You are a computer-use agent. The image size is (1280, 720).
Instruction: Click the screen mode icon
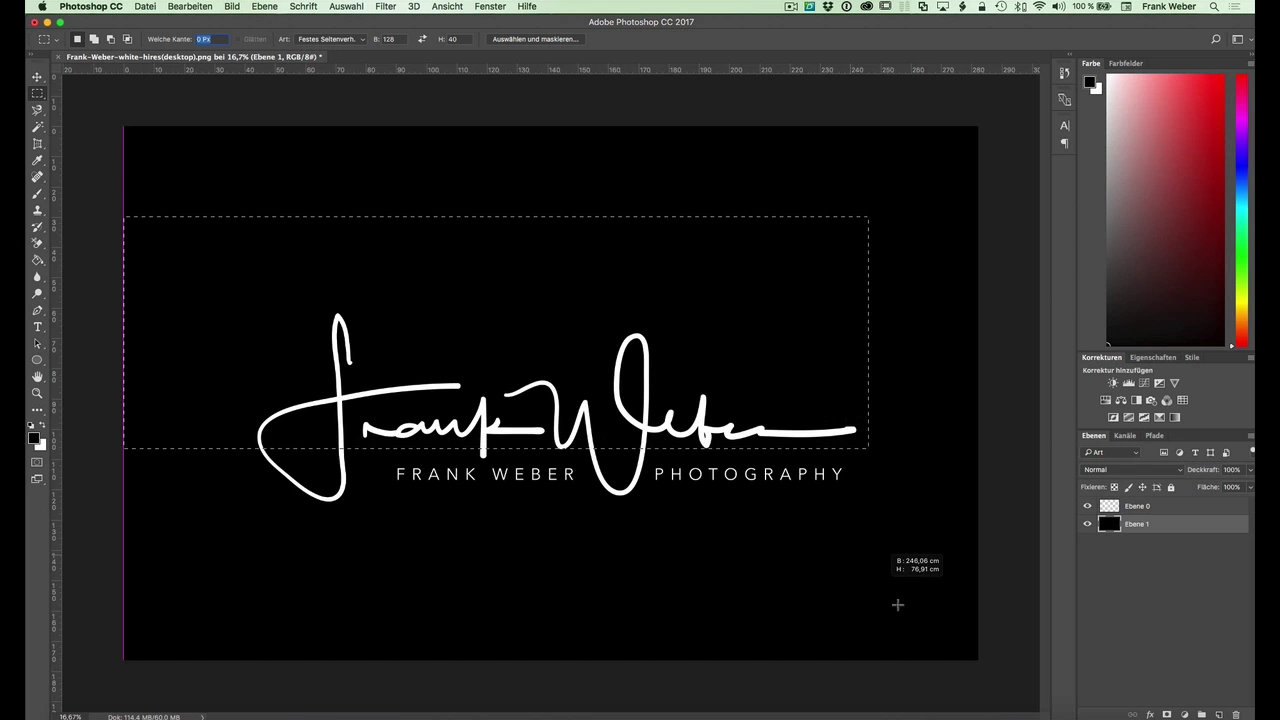pyautogui.click(x=37, y=479)
